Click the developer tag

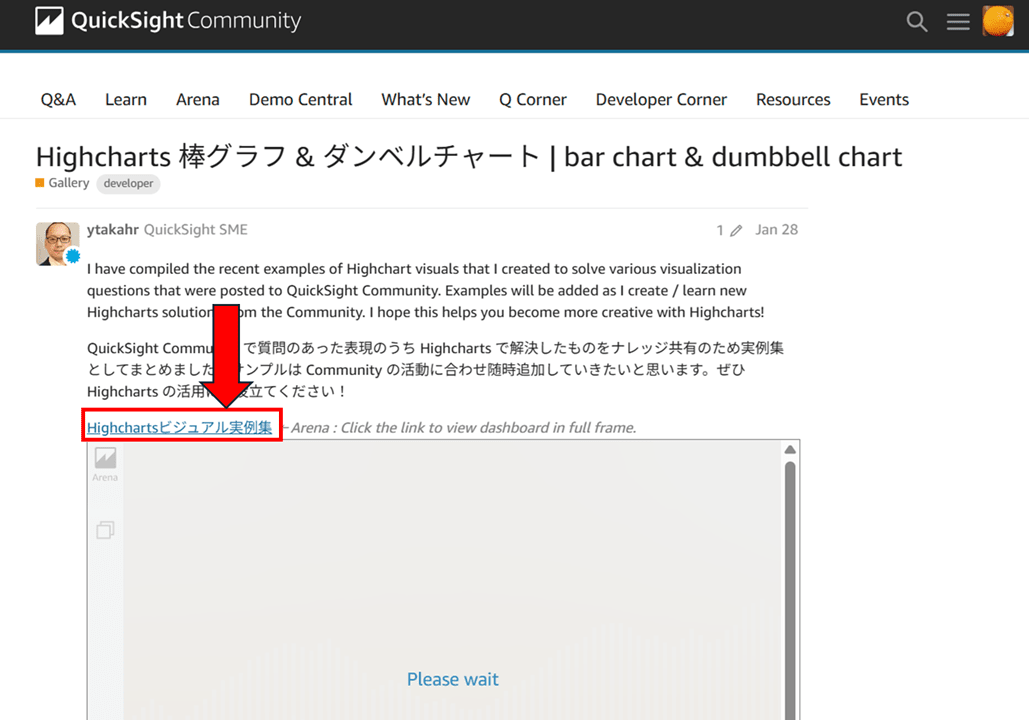click(129, 183)
